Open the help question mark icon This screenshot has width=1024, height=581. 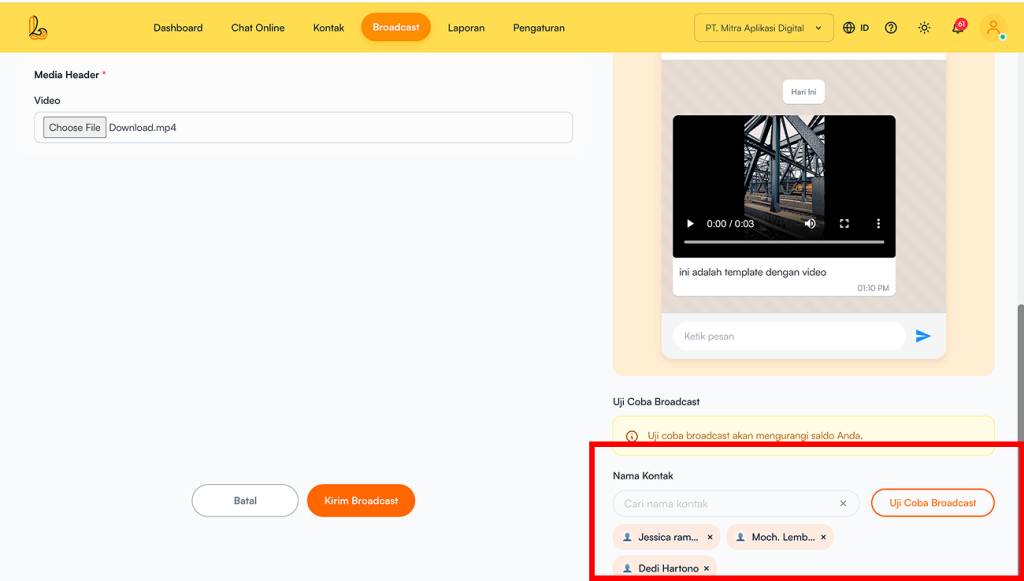tap(891, 28)
